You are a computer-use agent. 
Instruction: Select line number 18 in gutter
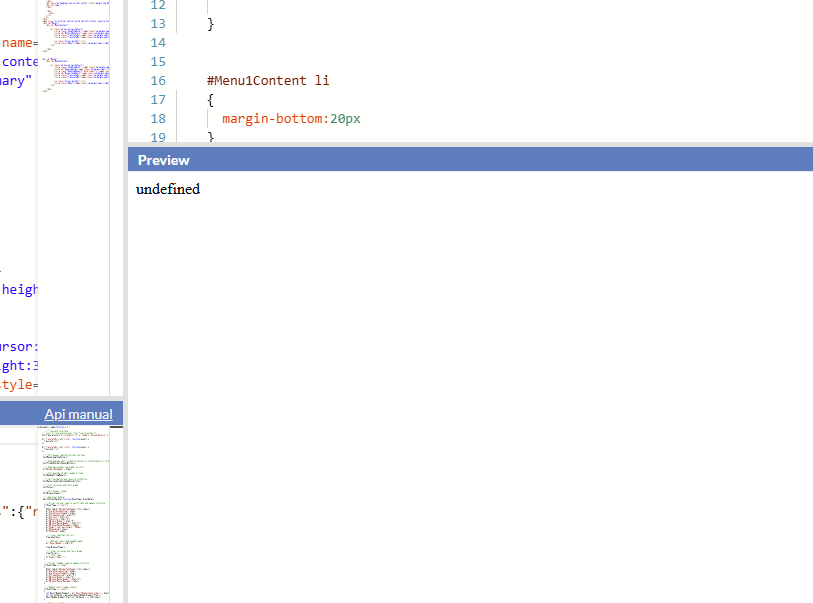(x=157, y=119)
